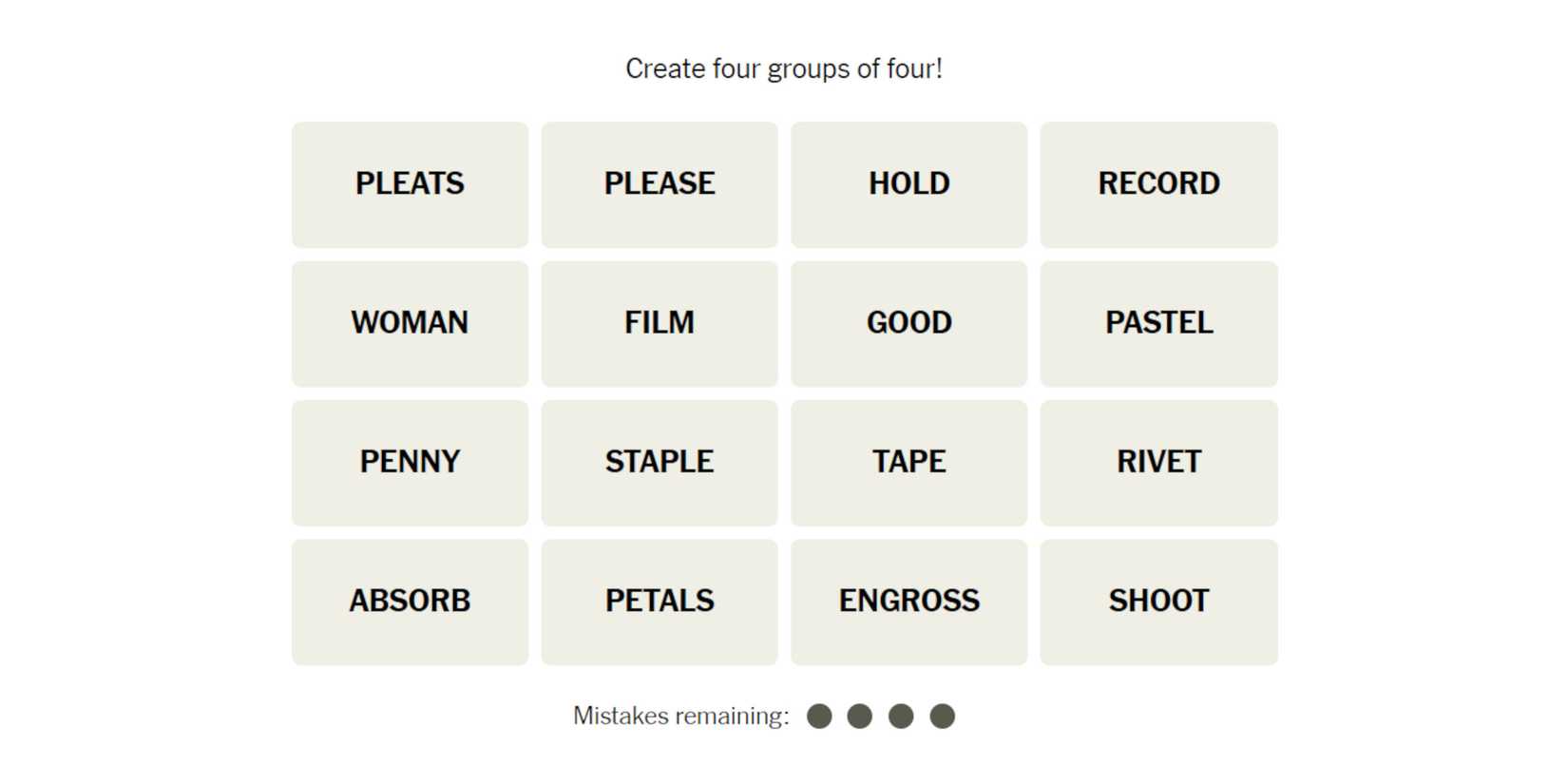Click the leftmost mistakes-remaining dot
Image resolution: width=1568 pixels, height=784 pixels.
[819, 717]
